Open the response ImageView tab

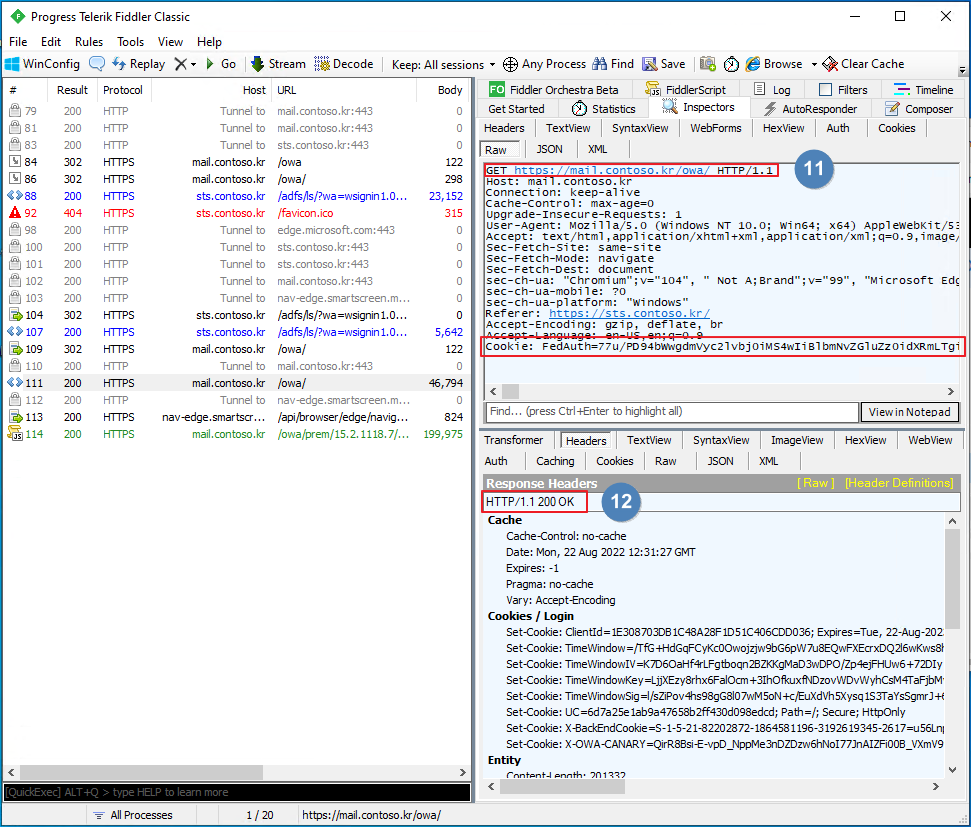pos(796,440)
